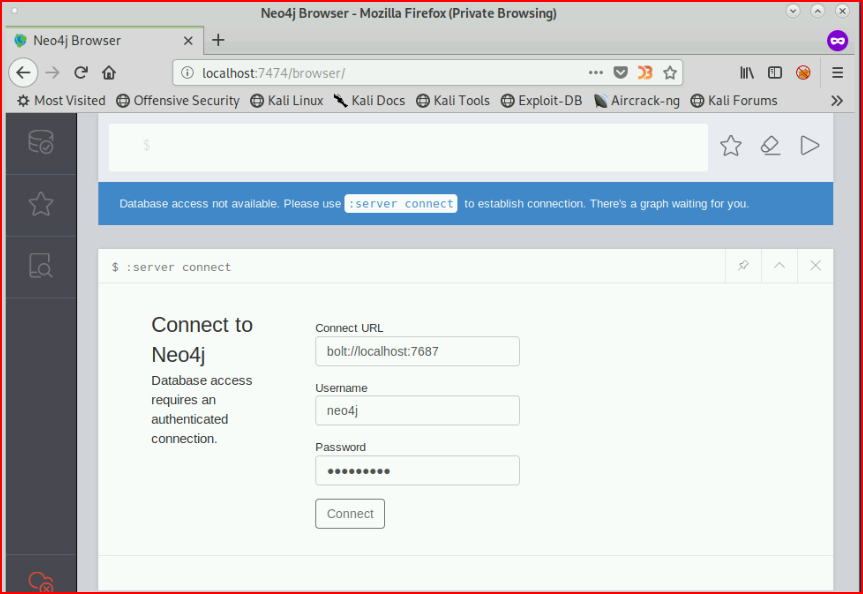The height and width of the screenshot is (594, 863).
Task: Close the :server connect frame
Action: coord(815,266)
